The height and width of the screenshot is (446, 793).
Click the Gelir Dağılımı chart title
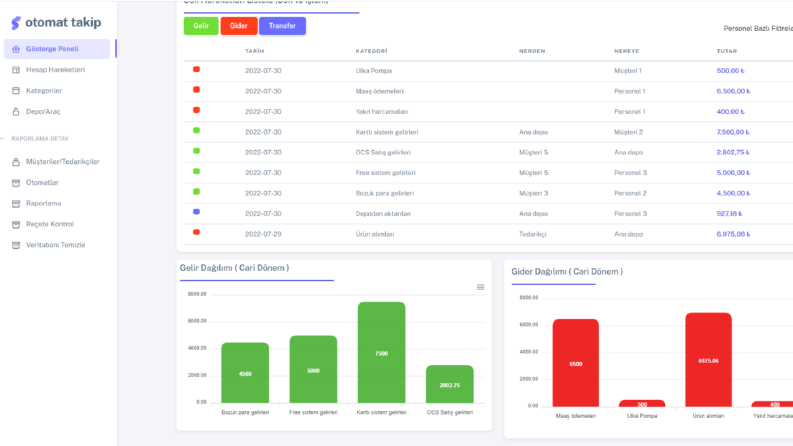[x=235, y=268]
